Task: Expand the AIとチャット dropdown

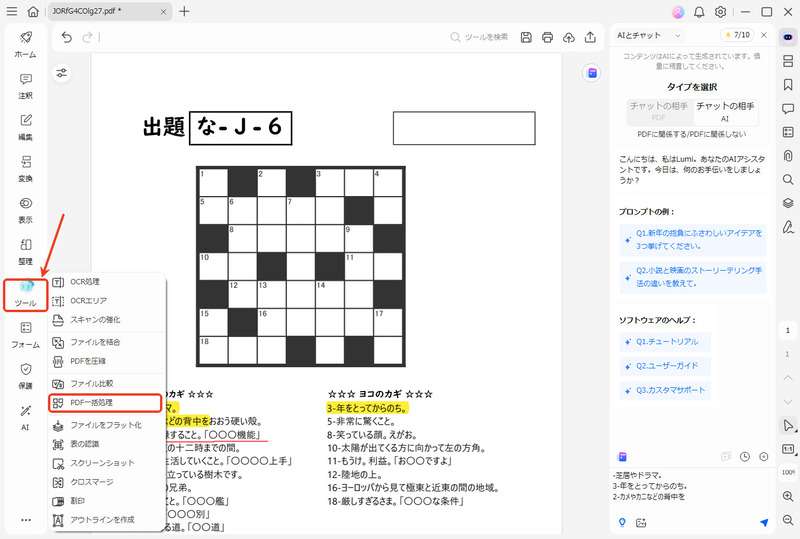Action: [678, 35]
